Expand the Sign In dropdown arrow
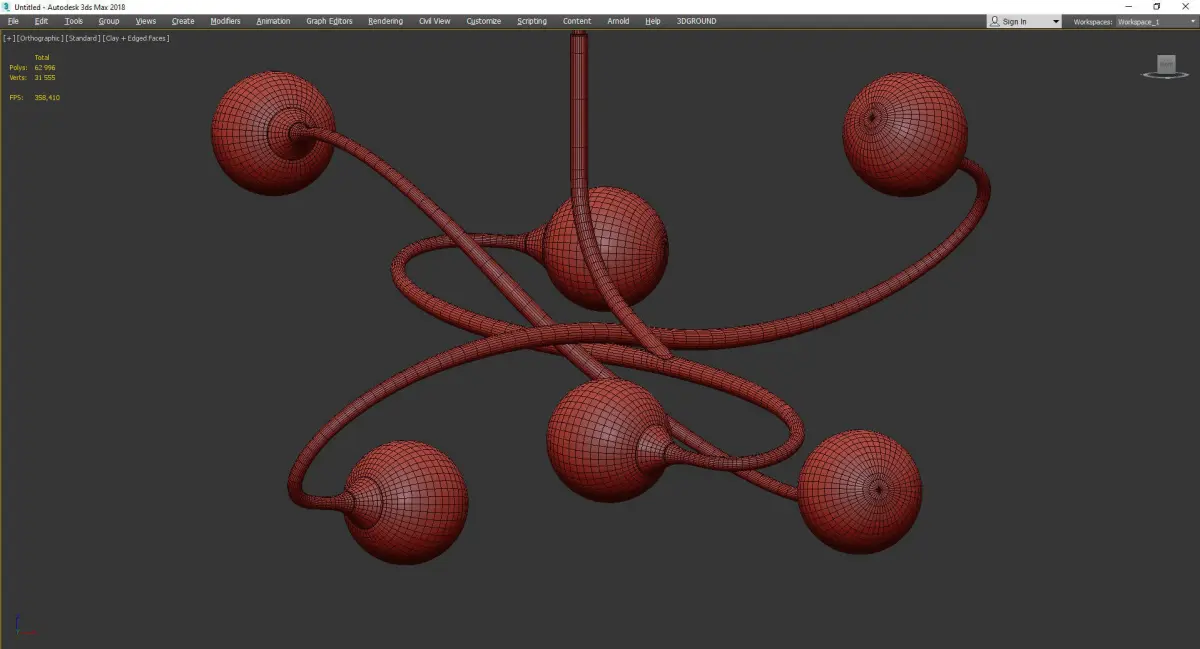 (x=1055, y=22)
